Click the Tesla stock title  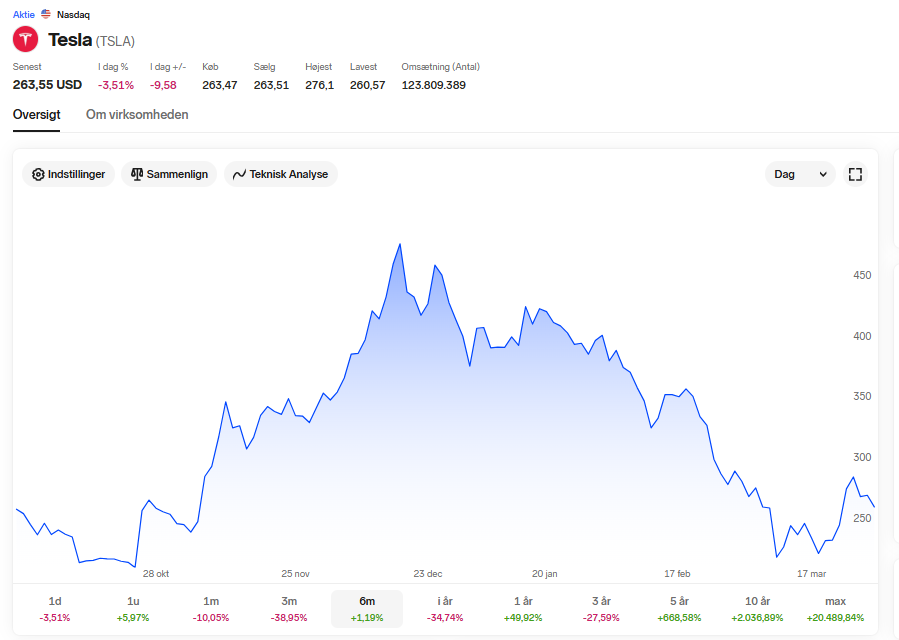pyautogui.click(x=70, y=40)
